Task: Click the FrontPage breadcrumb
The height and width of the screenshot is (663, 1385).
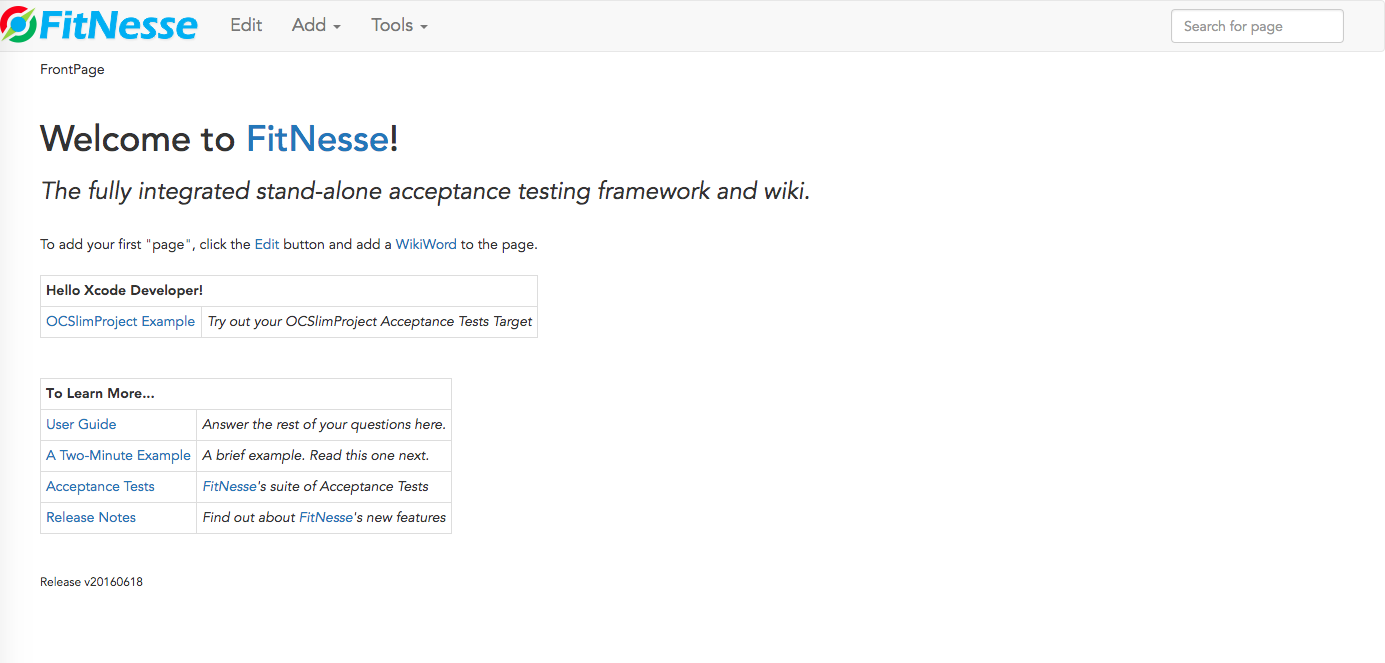Action: point(72,69)
